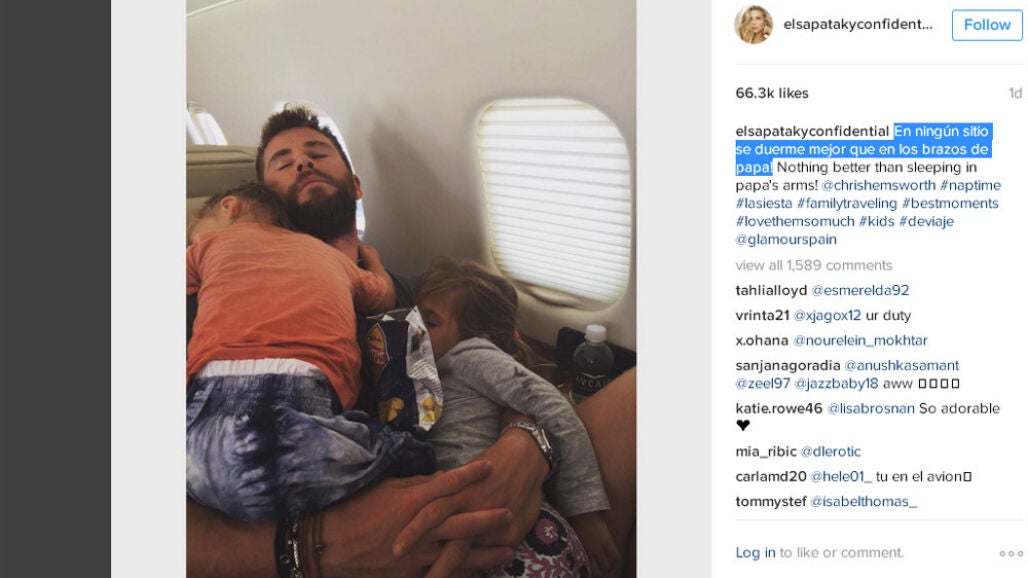The height and width of the screenshot is (578, 1028).
Task: Open the #bestmoments hashtag
Action: coord(950,203)
